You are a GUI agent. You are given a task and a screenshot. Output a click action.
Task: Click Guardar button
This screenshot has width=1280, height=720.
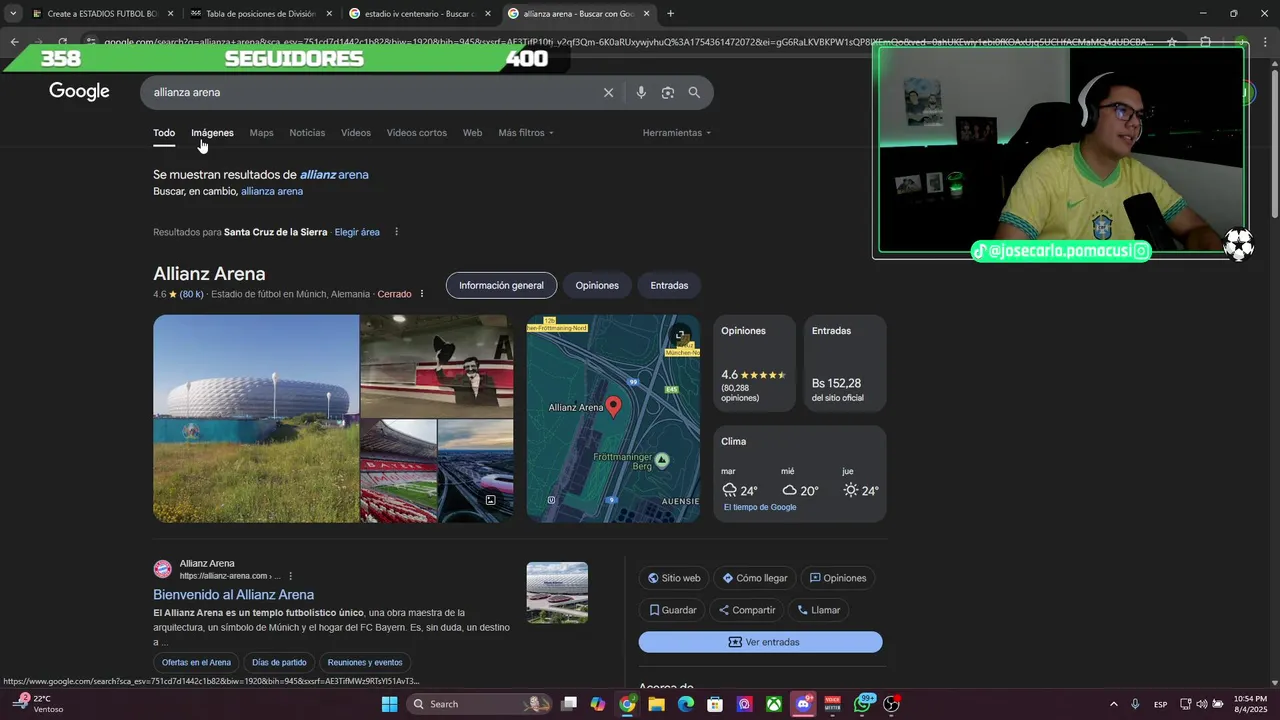click(673, 610)
